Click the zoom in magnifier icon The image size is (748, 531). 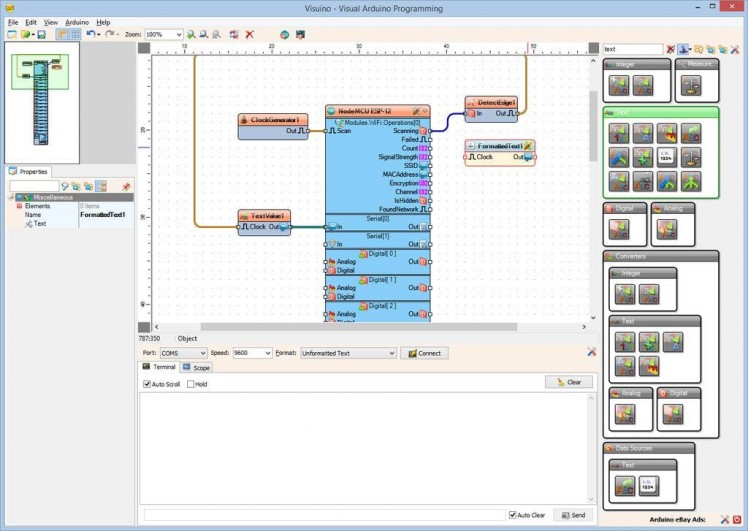(191, 34)
